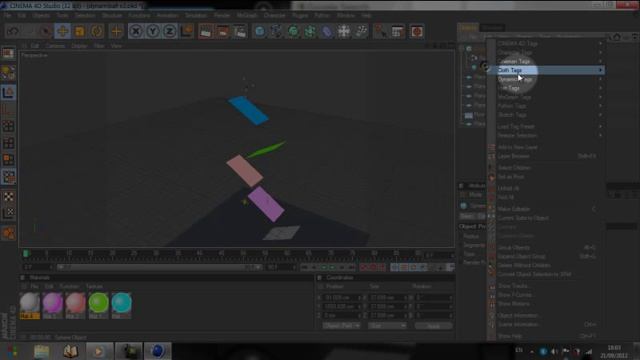Expand the Hair Tags submenu arrow
This screenshot has width=640, height=360.
pos(600,88)
